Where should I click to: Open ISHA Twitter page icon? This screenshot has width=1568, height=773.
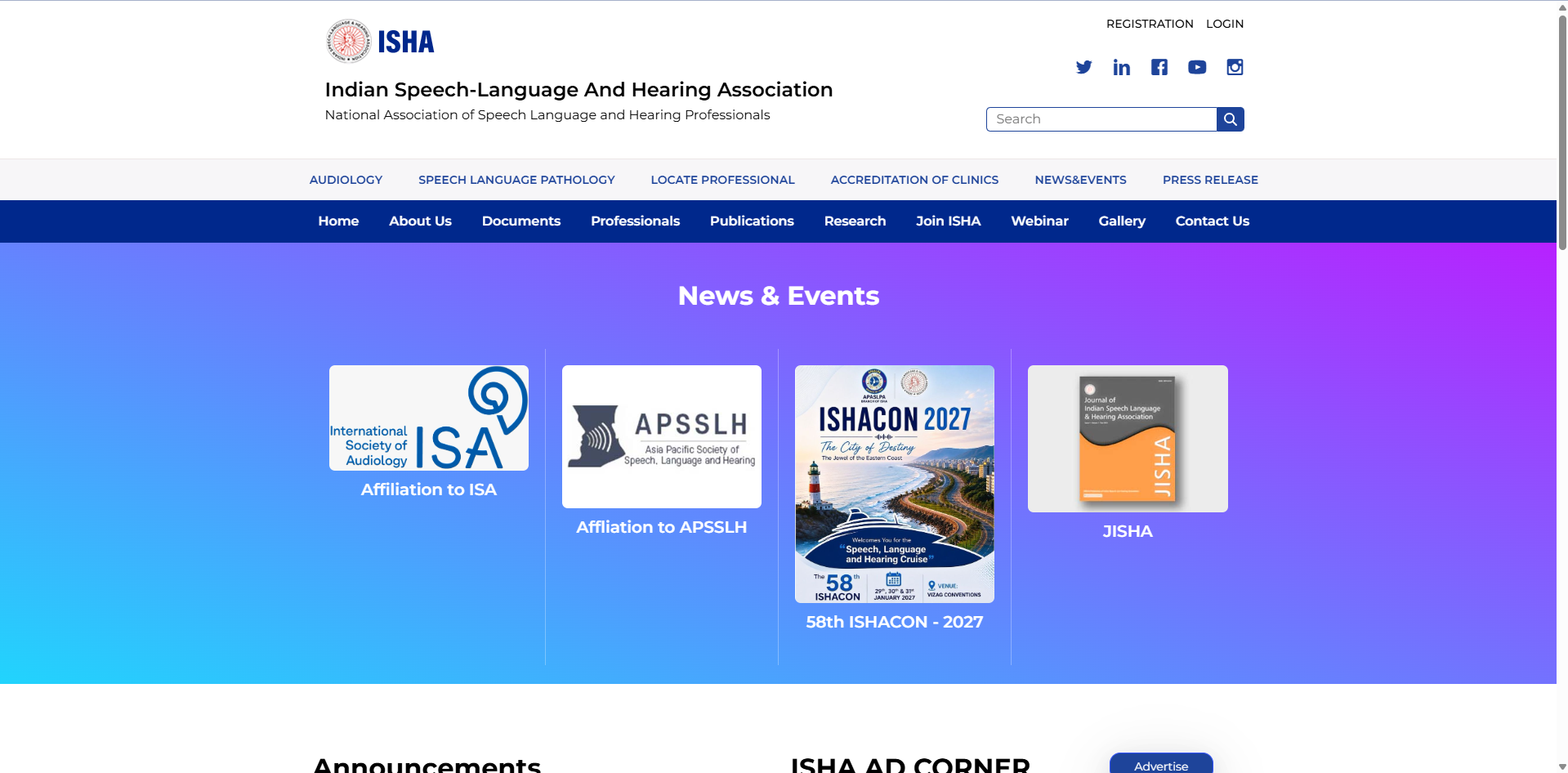(1083, 67)
